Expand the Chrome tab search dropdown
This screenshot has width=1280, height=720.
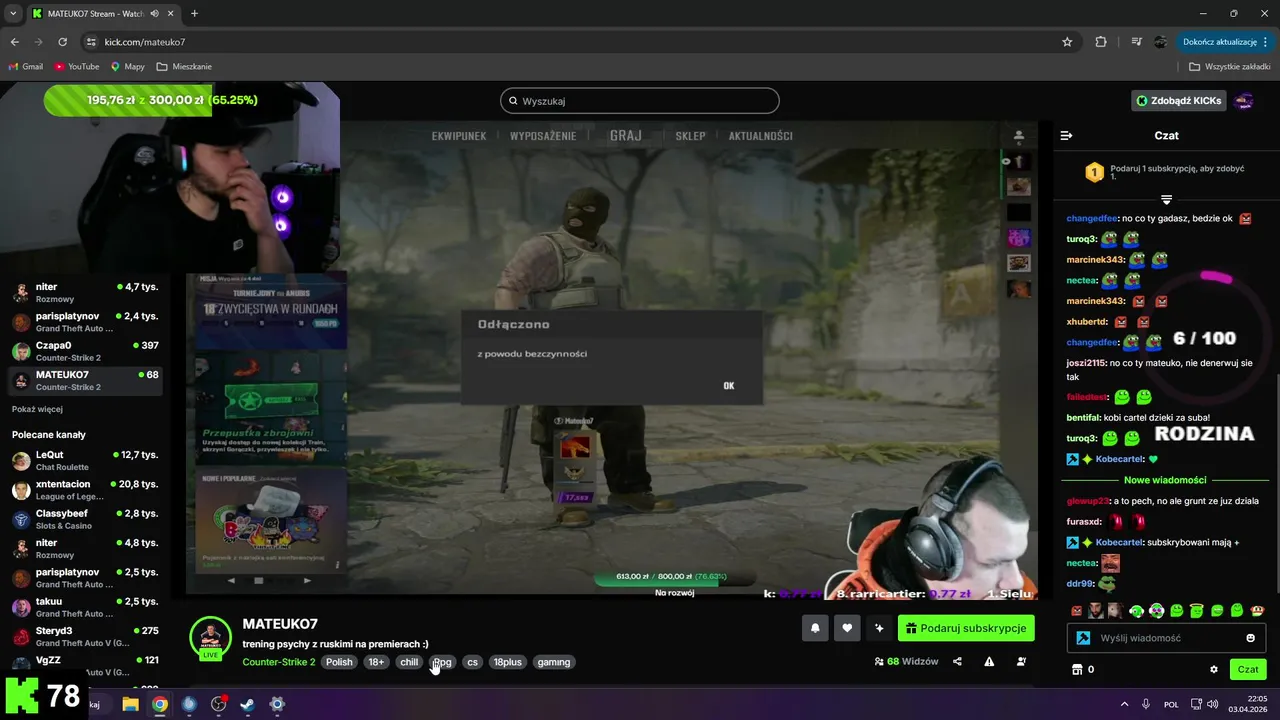[x=13, y=13]
